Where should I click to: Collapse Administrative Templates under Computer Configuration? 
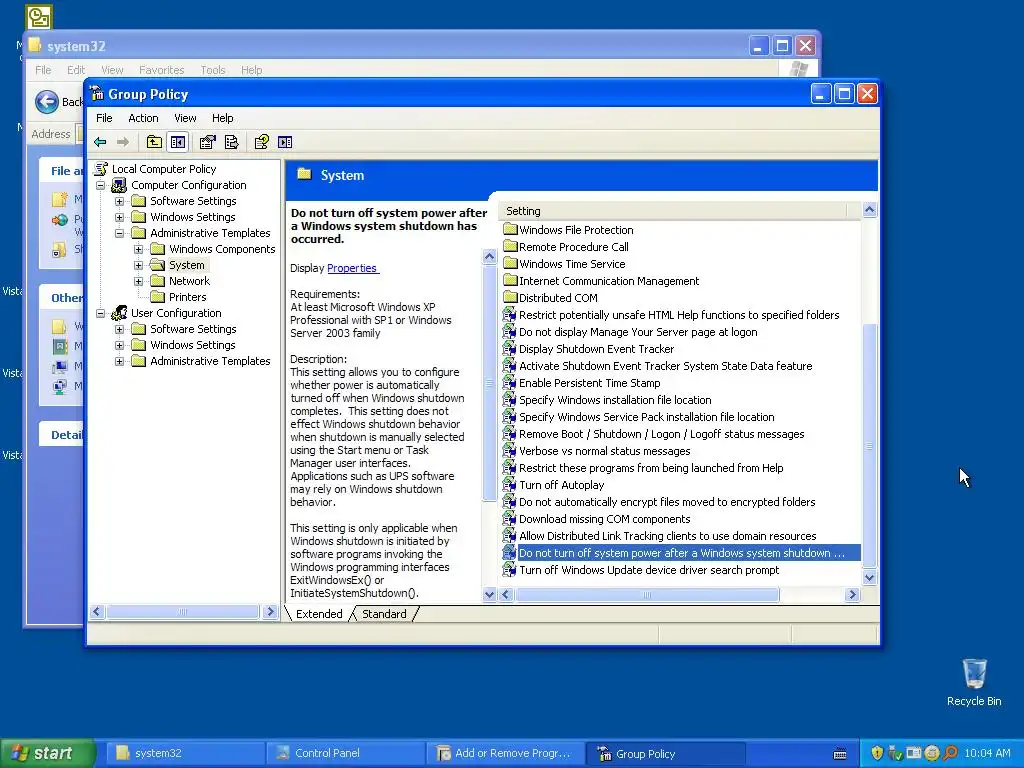(x=120, y=233)
